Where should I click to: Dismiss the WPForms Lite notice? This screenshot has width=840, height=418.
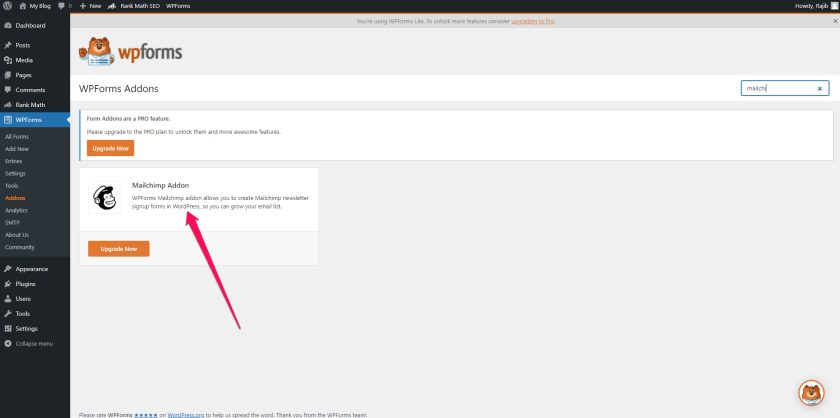(x=835, y=21)
